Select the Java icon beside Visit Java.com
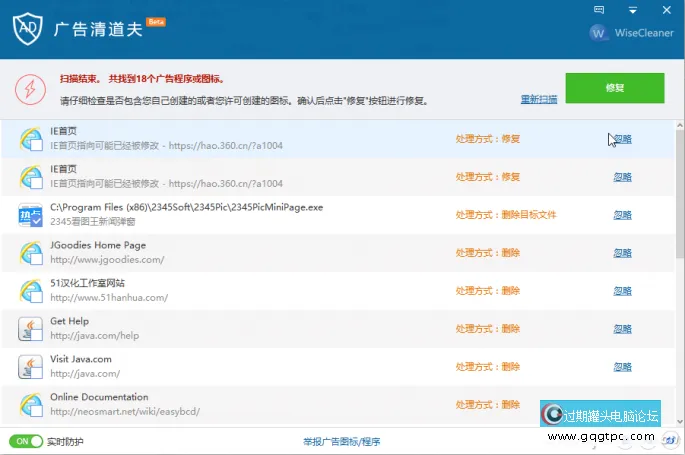Image resolution: width=685 pixels, height=455 pixels. 31,366
